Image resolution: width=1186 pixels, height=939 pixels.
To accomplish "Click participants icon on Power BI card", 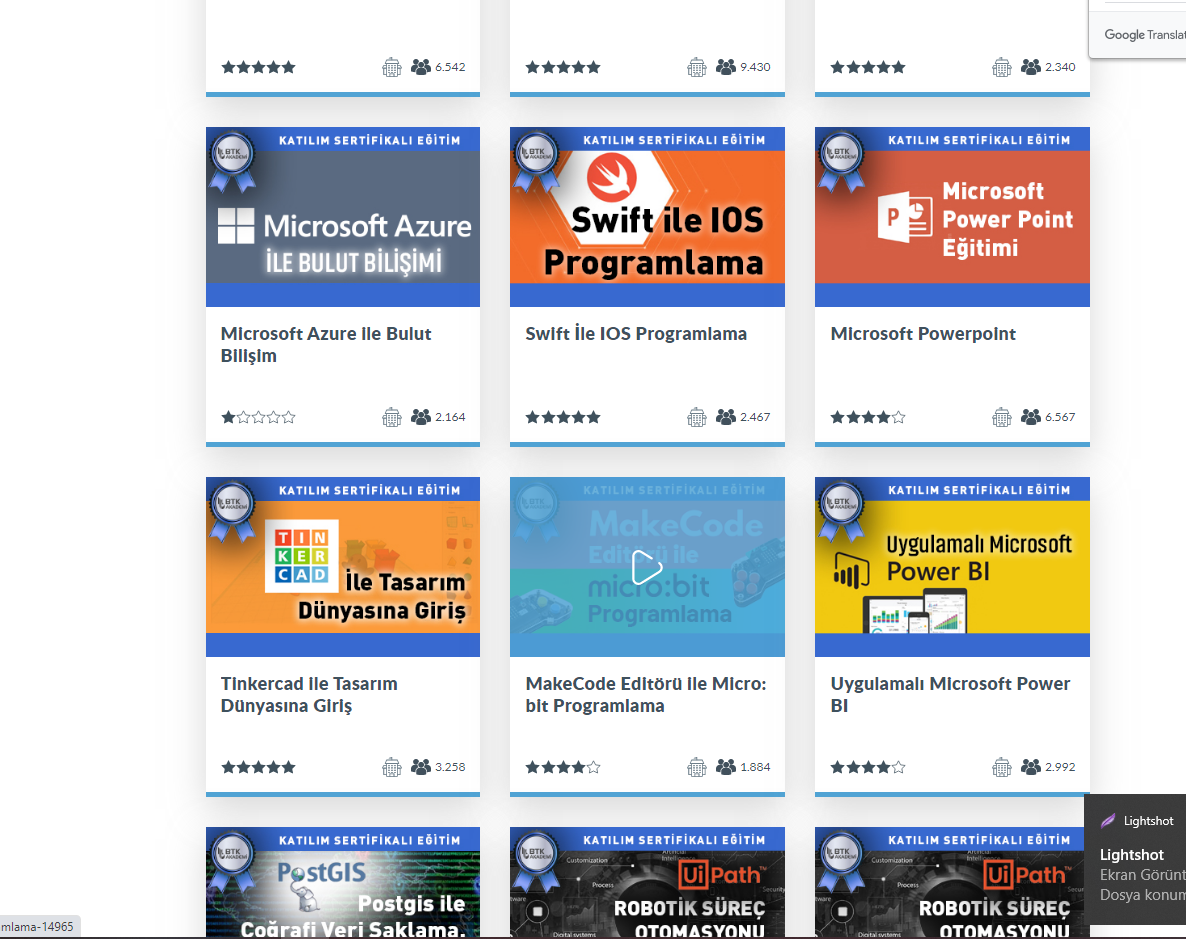I will pos(1030,767).
